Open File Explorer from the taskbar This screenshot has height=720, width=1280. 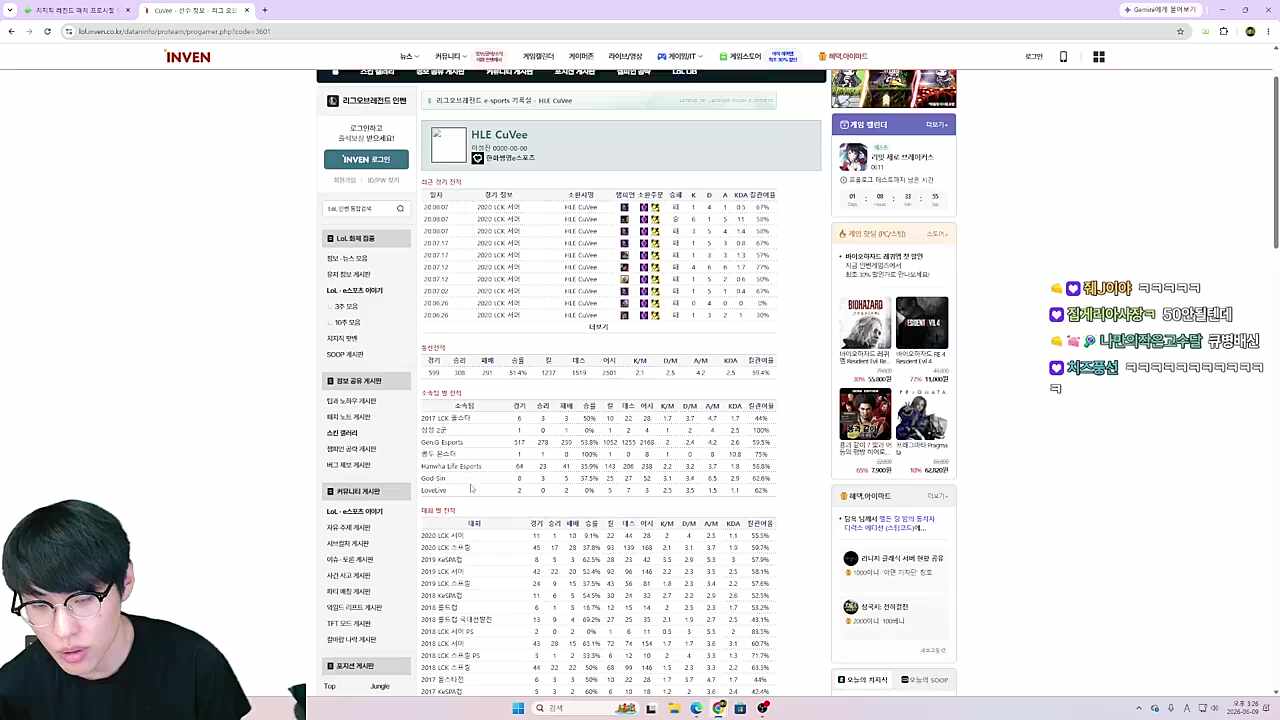(674, 708)
